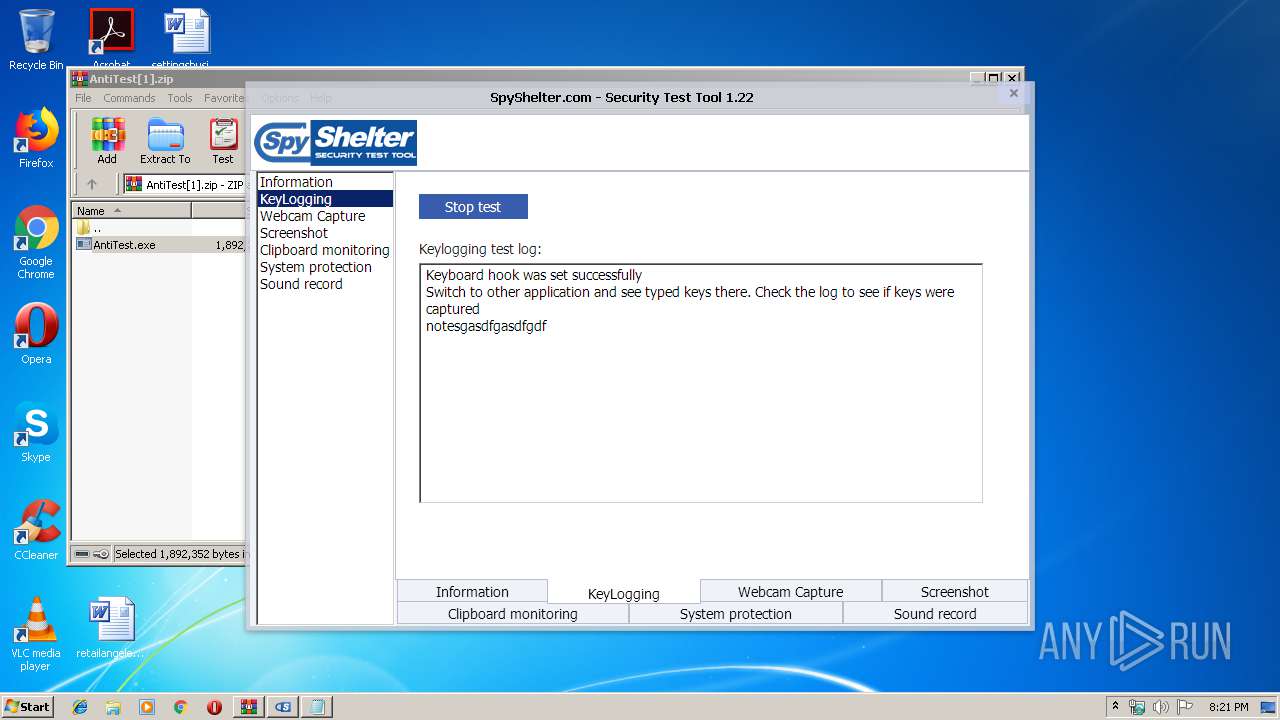Click the SpyShelter Security Test Tool logo
This screenshot has width=1280, height=720.
point(335,143)
